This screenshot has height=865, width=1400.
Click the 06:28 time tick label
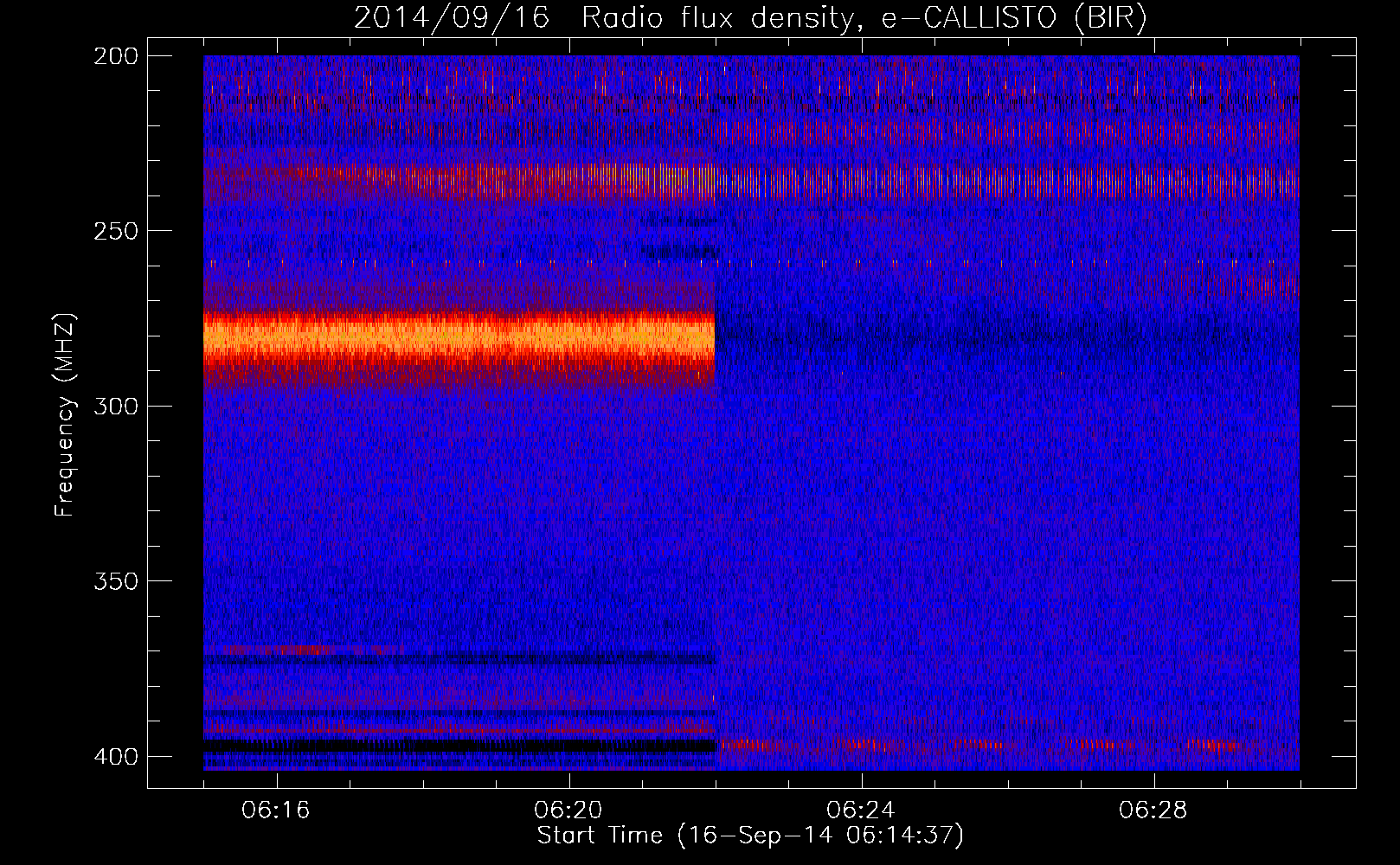point(1153,811)
